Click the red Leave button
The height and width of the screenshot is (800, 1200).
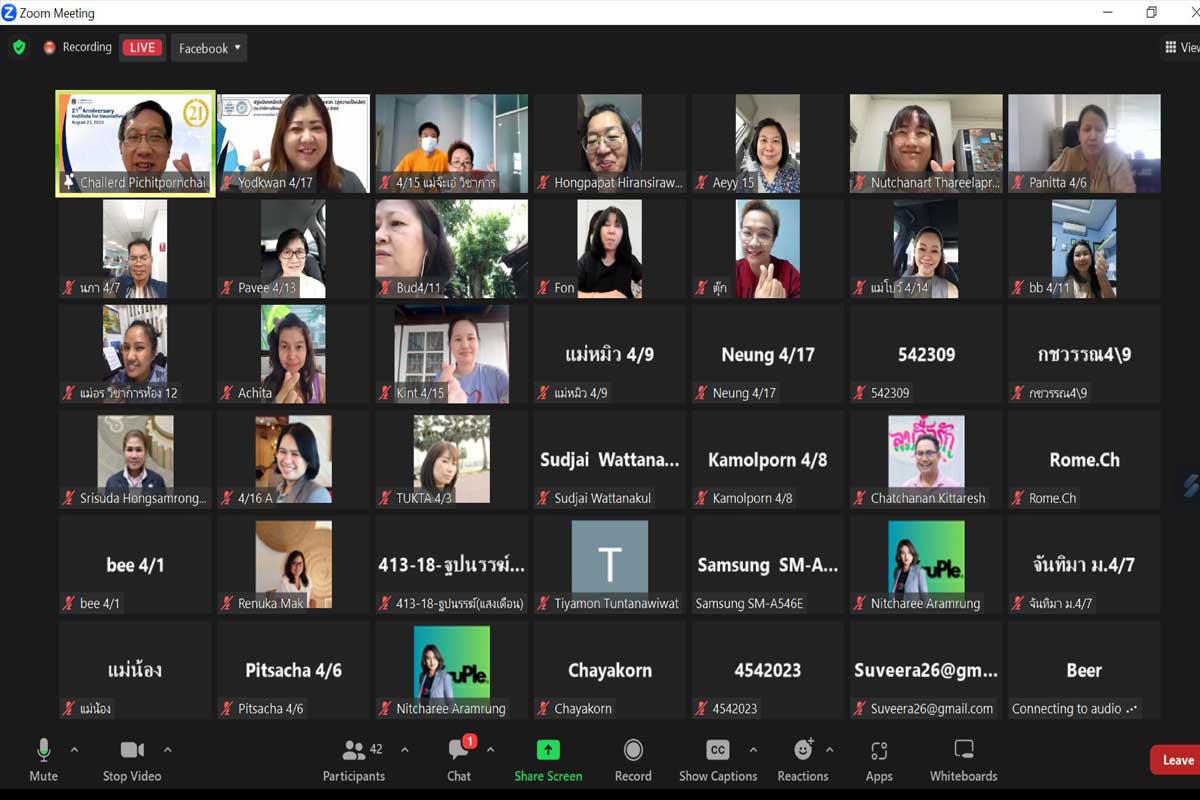1176,760
